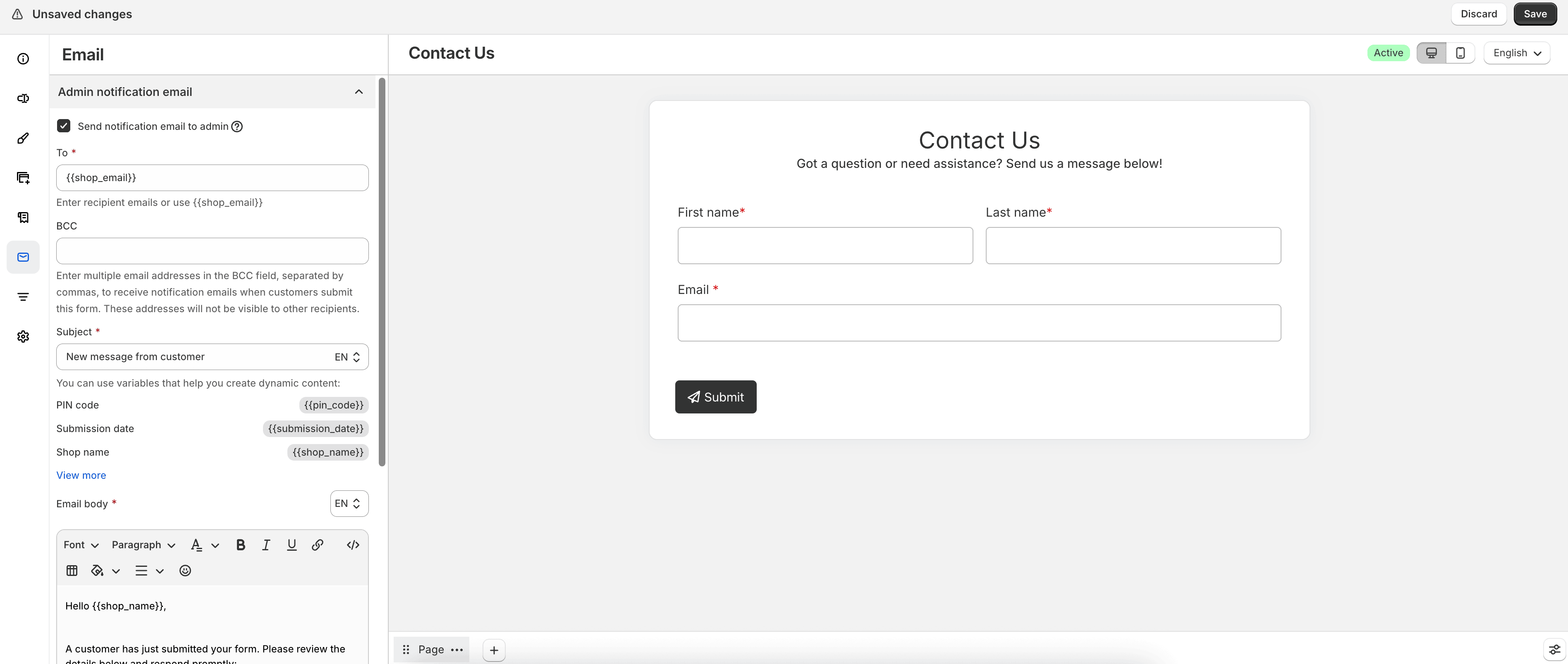
Task: Toggle bold formatting in email body
Action: (x=240, y=545)
